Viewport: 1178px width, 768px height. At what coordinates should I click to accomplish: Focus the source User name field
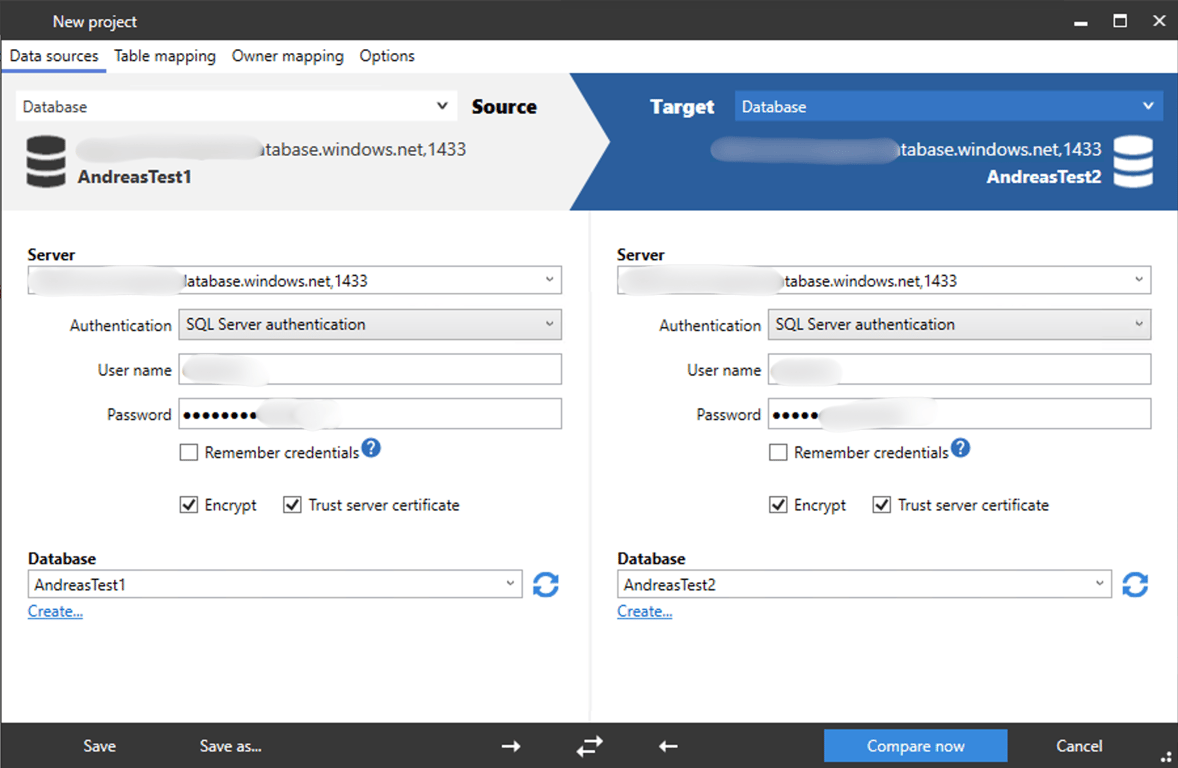tap(370, 370)
